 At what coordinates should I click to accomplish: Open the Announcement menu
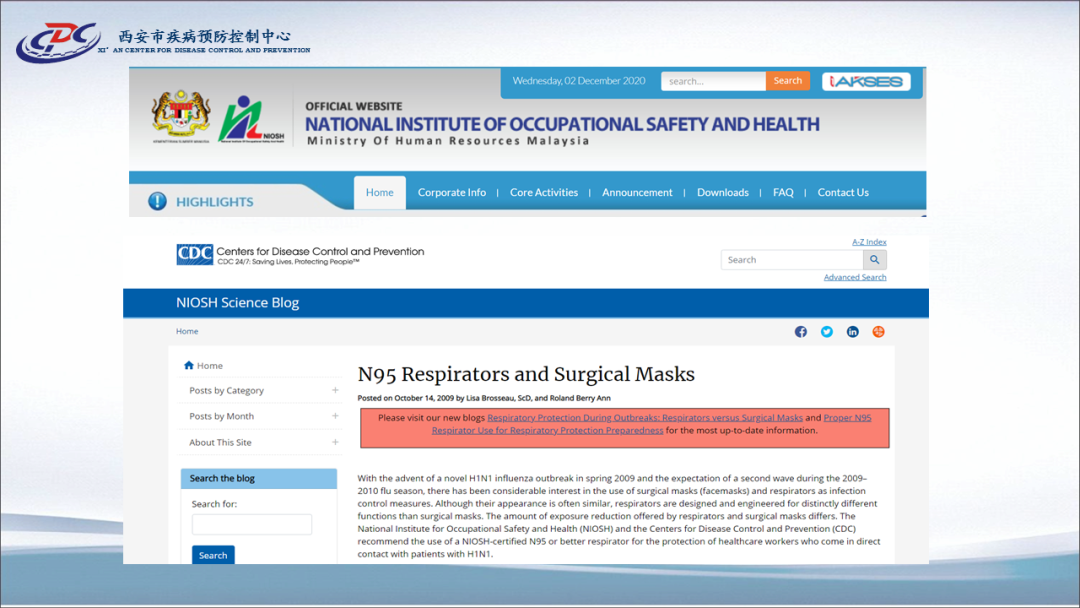[x=637, y=193]
